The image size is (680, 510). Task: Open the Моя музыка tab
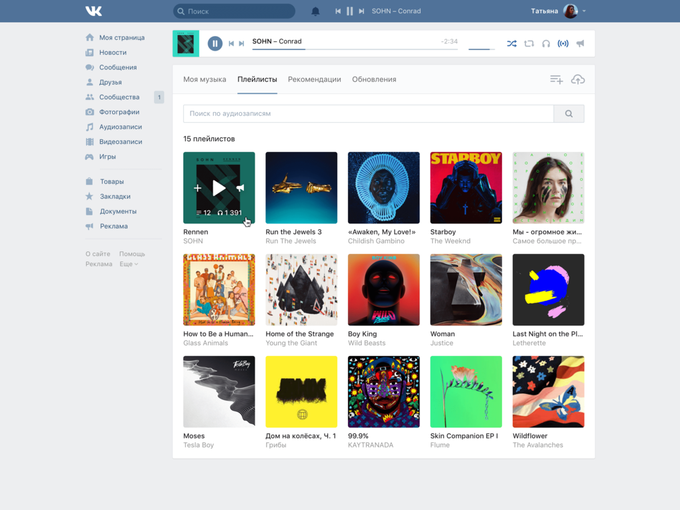[204, 79]
